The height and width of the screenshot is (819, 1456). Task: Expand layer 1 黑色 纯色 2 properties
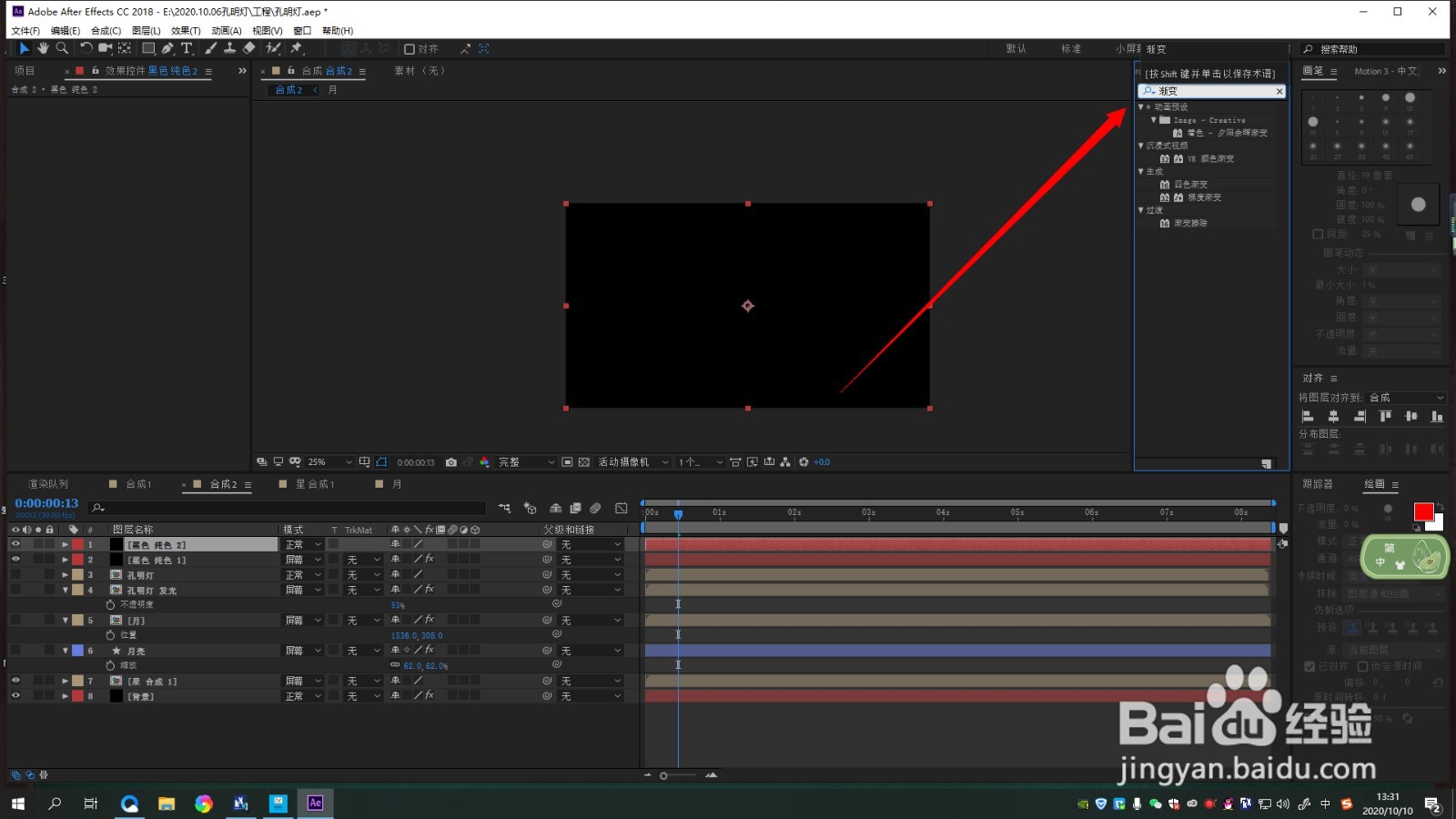point(65,544)
